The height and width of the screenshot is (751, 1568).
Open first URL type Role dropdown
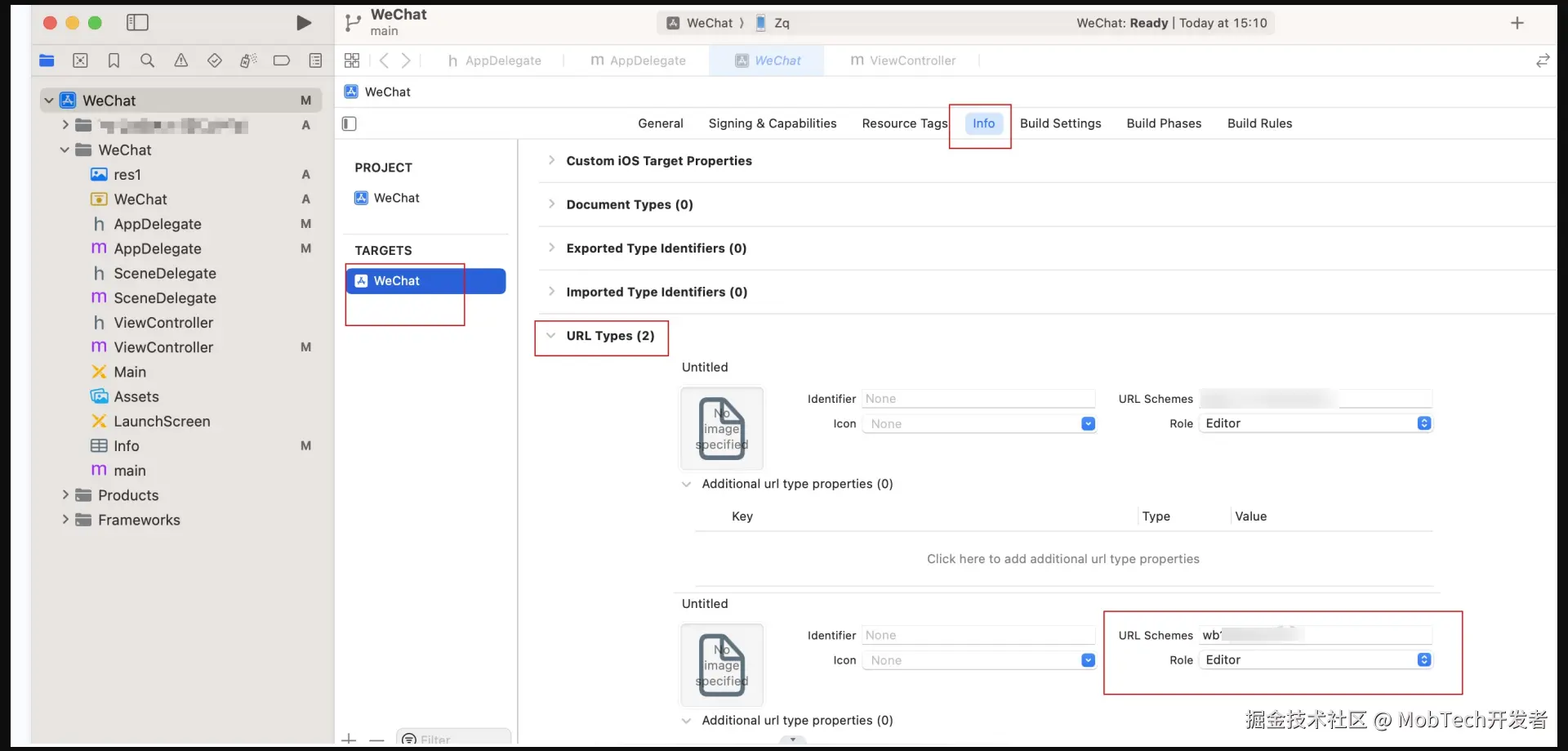(1316, 423)
